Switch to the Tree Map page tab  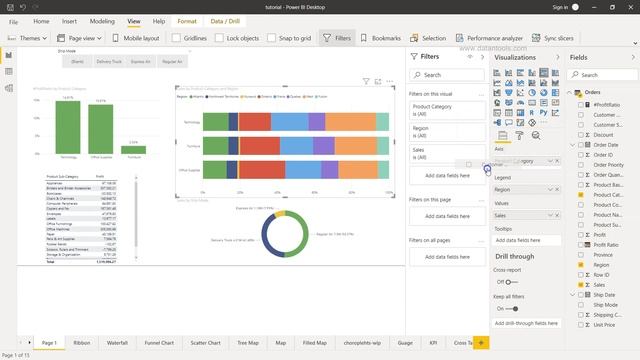(x=248, y=343)
